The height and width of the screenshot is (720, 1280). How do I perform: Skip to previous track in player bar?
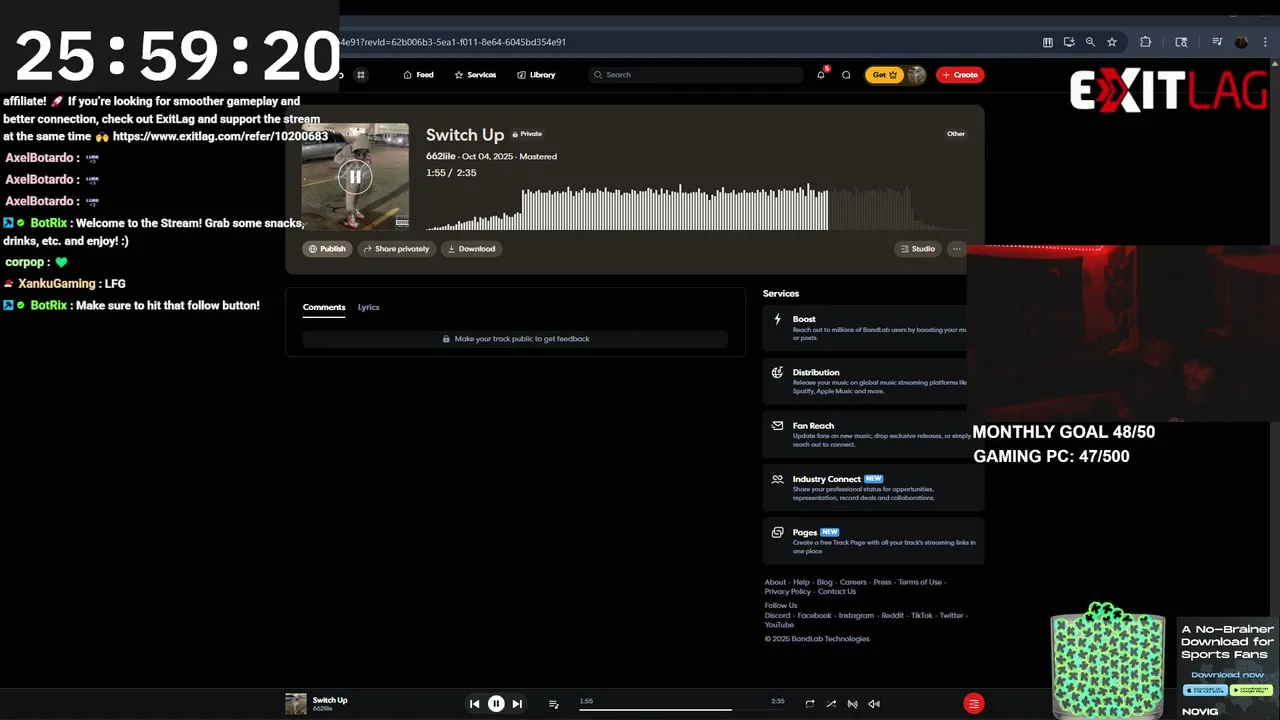click(x=474, y=704)
